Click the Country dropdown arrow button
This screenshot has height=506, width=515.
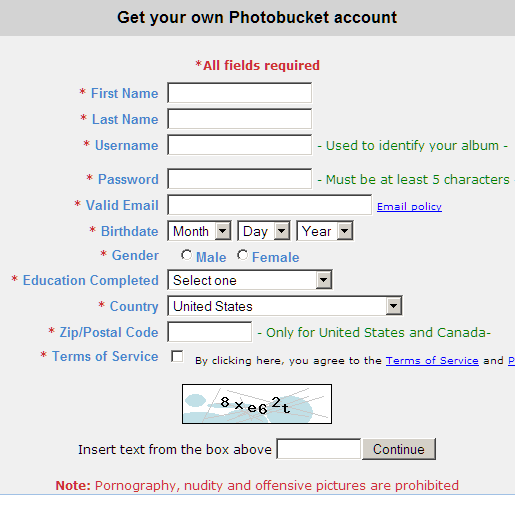tap(393, 306)
